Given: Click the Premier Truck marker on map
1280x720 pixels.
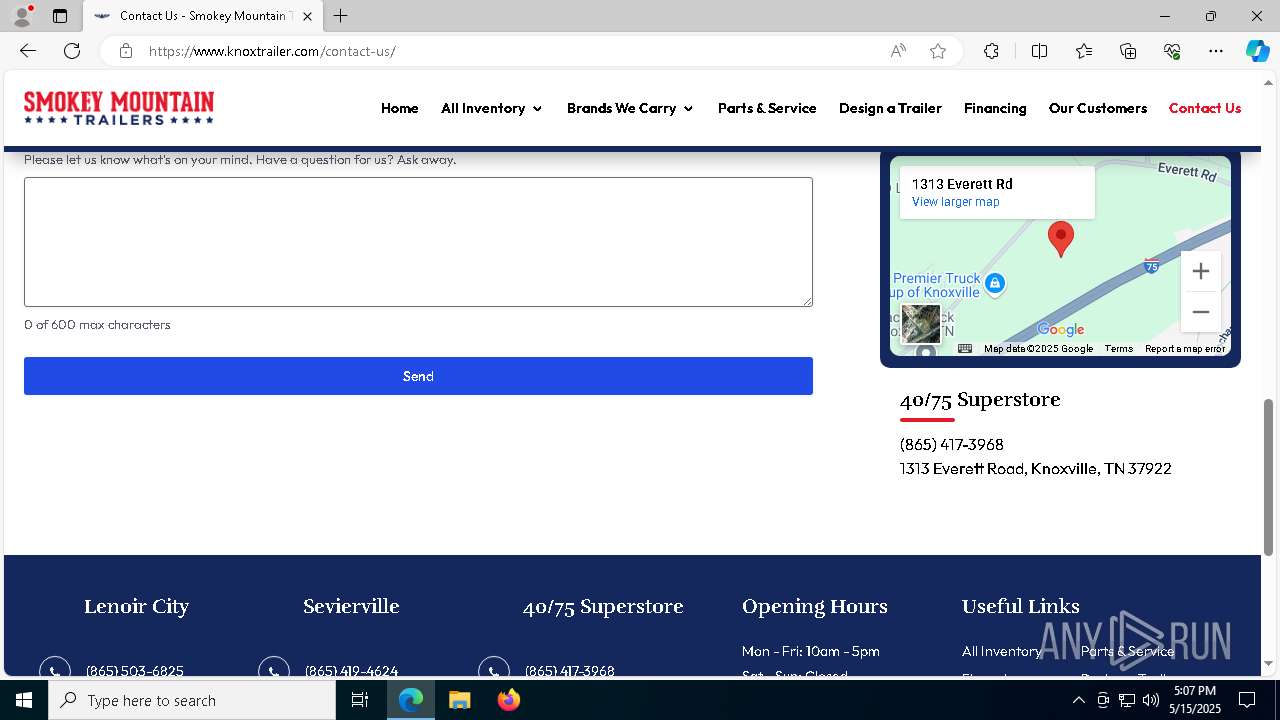Looking at the screenshot, I should 994,284.
